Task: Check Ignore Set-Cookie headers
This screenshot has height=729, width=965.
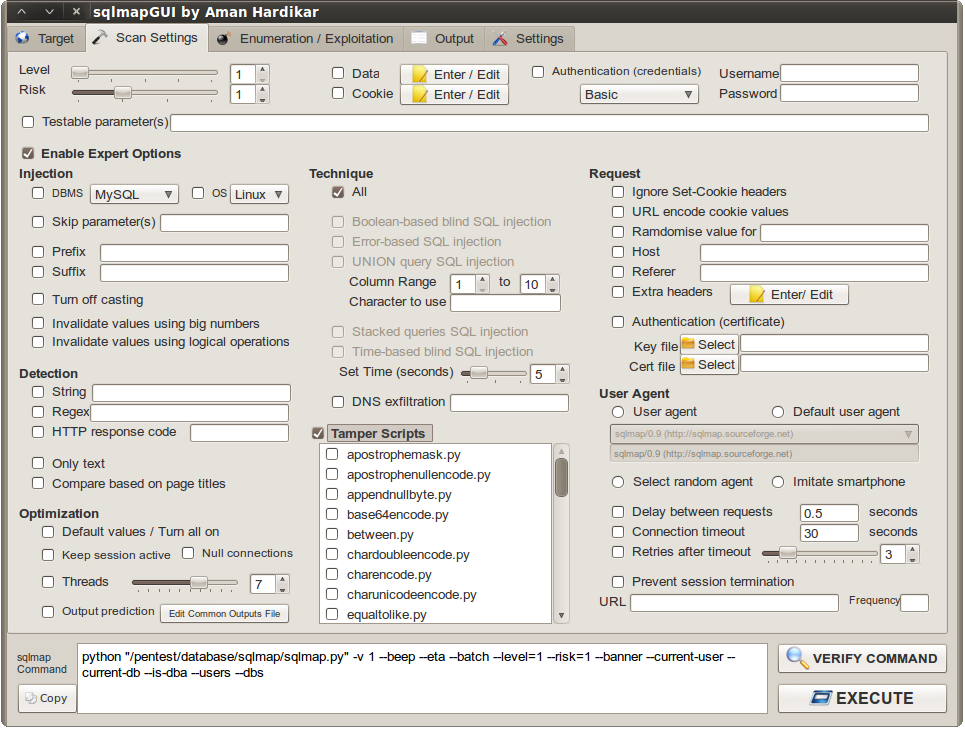Action: (618, 192)
